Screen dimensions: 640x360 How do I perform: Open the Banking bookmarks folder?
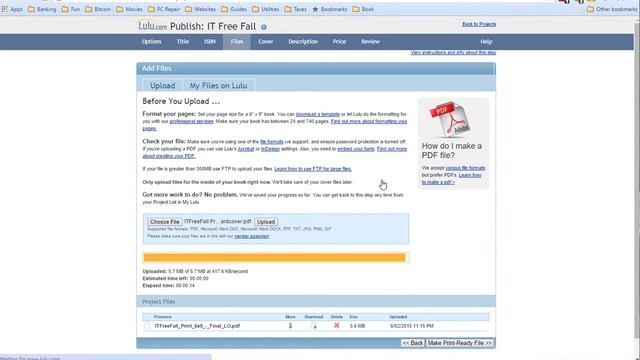point(42,9)
